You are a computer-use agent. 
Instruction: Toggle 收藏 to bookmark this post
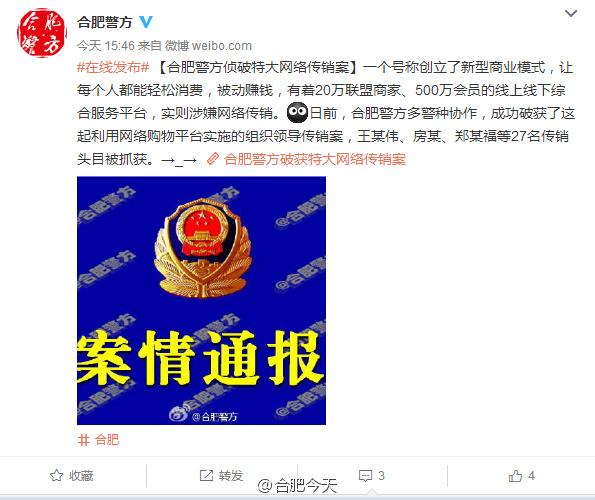coord(72,475)
